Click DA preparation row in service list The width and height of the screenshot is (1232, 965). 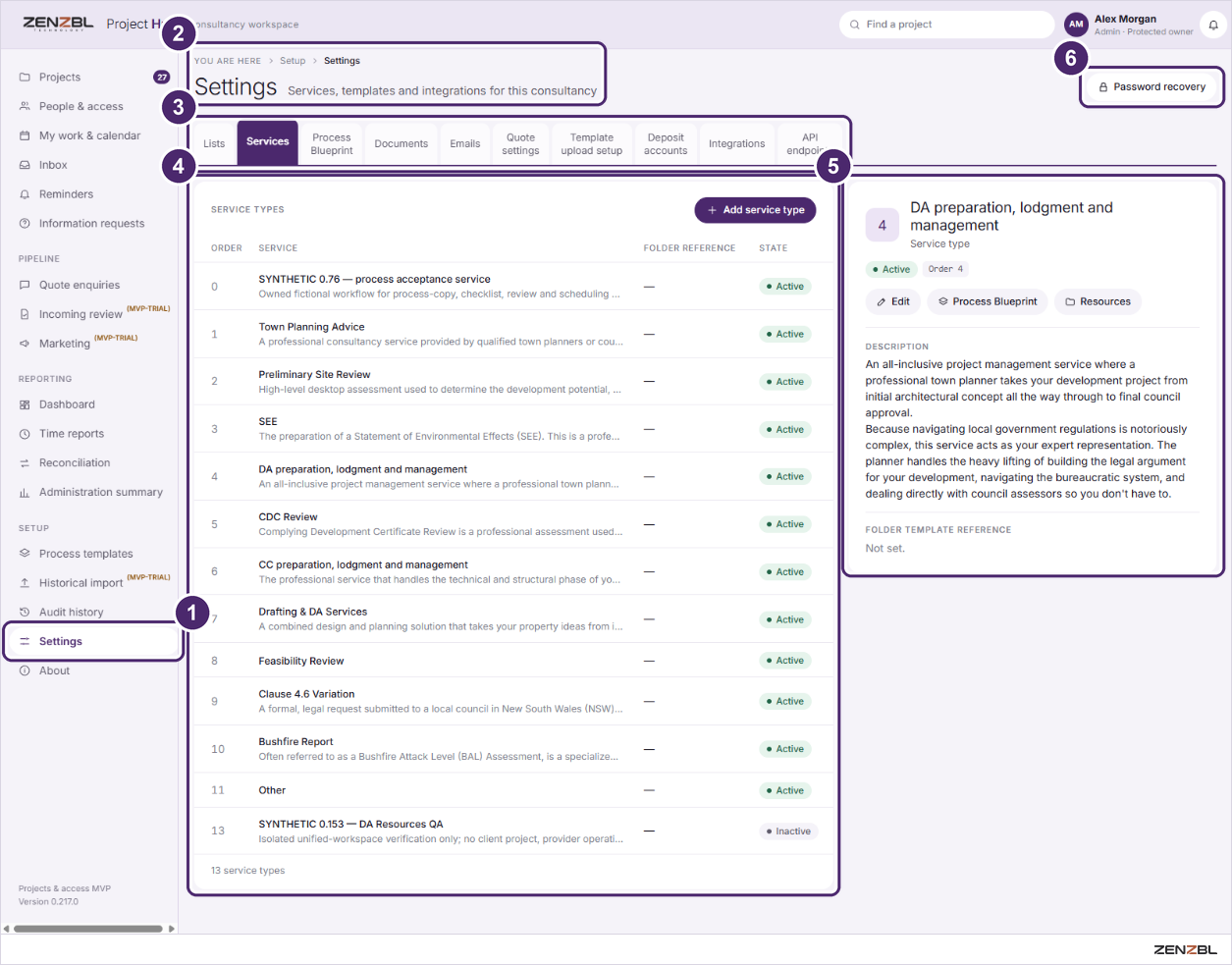point(515,477)
